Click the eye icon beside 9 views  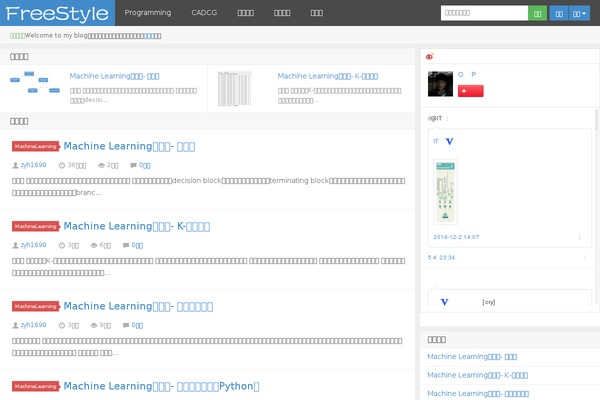94,325
